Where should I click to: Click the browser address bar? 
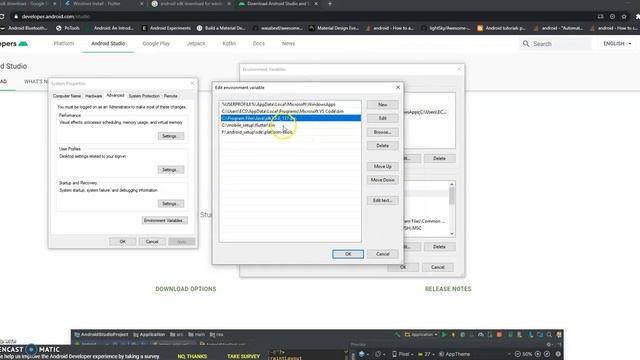point(302,17)
